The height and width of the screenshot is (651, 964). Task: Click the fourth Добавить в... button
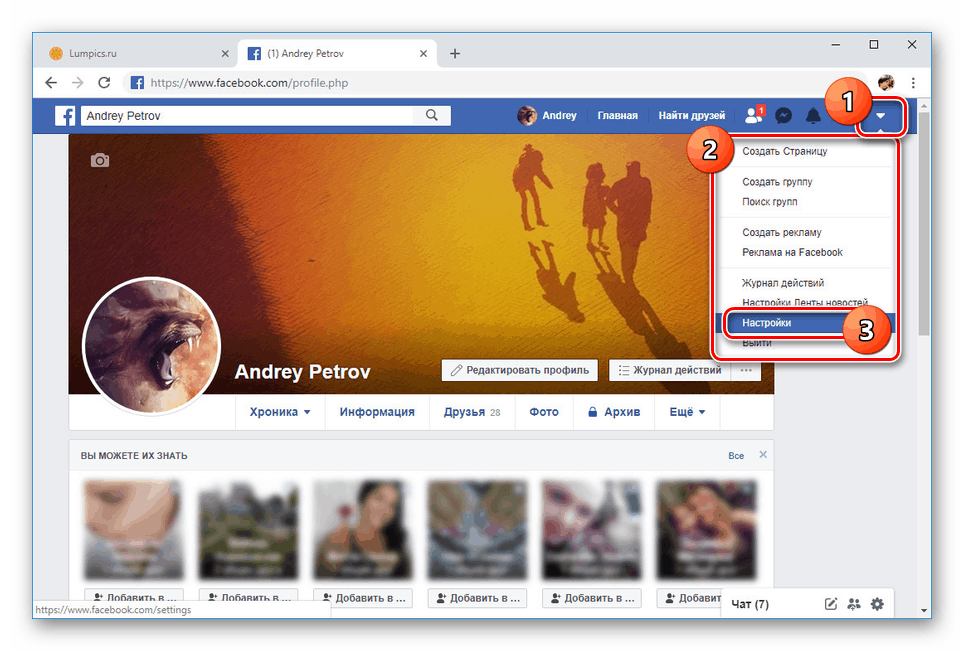(477, 598)
